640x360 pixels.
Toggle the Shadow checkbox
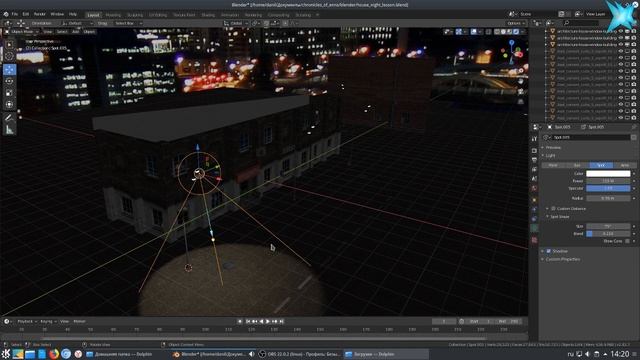click(x=549, y=251)
